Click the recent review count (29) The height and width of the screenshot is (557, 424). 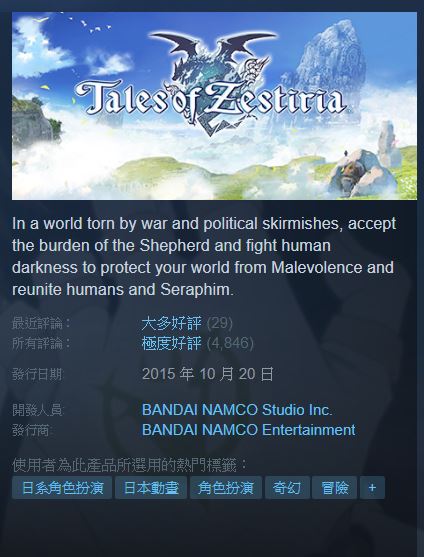coord(220,323)
